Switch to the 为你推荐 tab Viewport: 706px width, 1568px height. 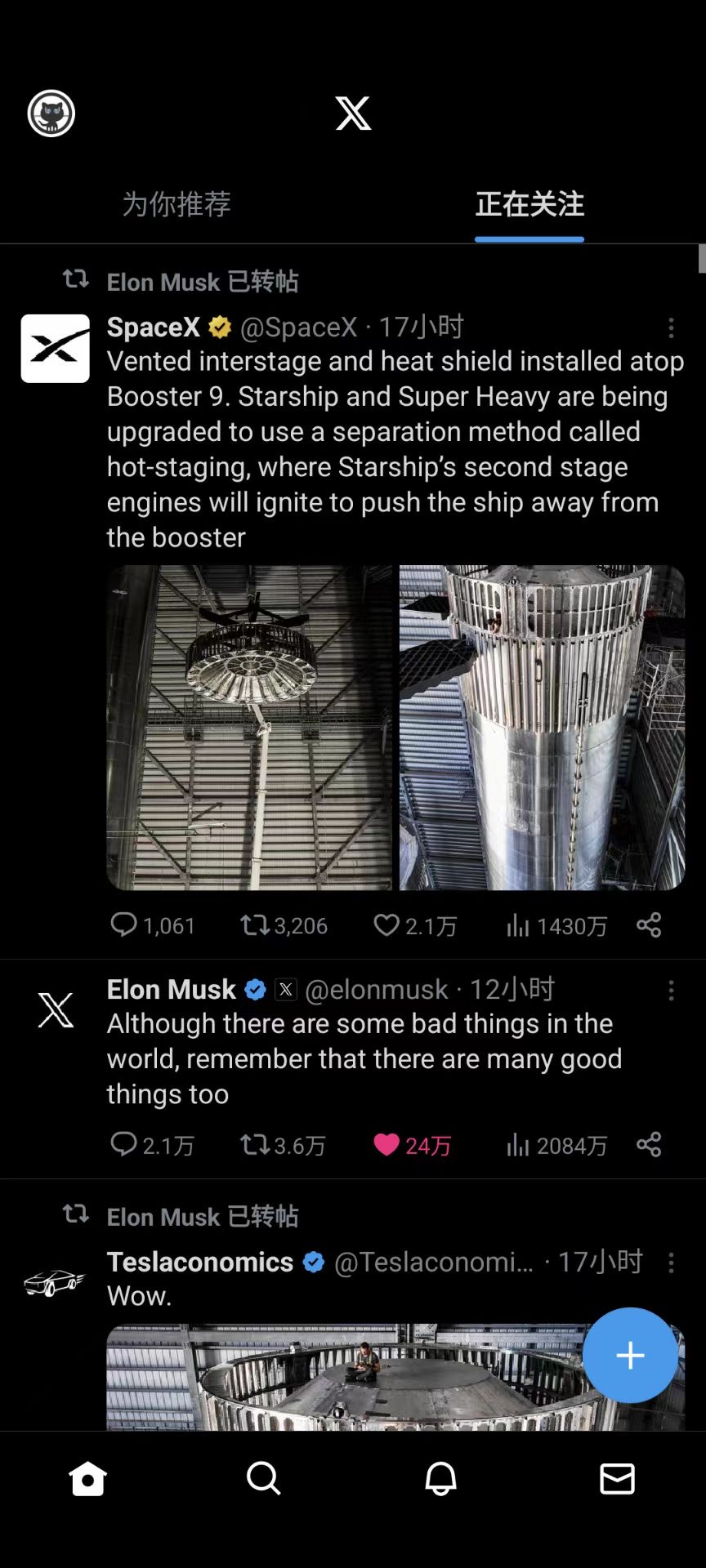176,204
